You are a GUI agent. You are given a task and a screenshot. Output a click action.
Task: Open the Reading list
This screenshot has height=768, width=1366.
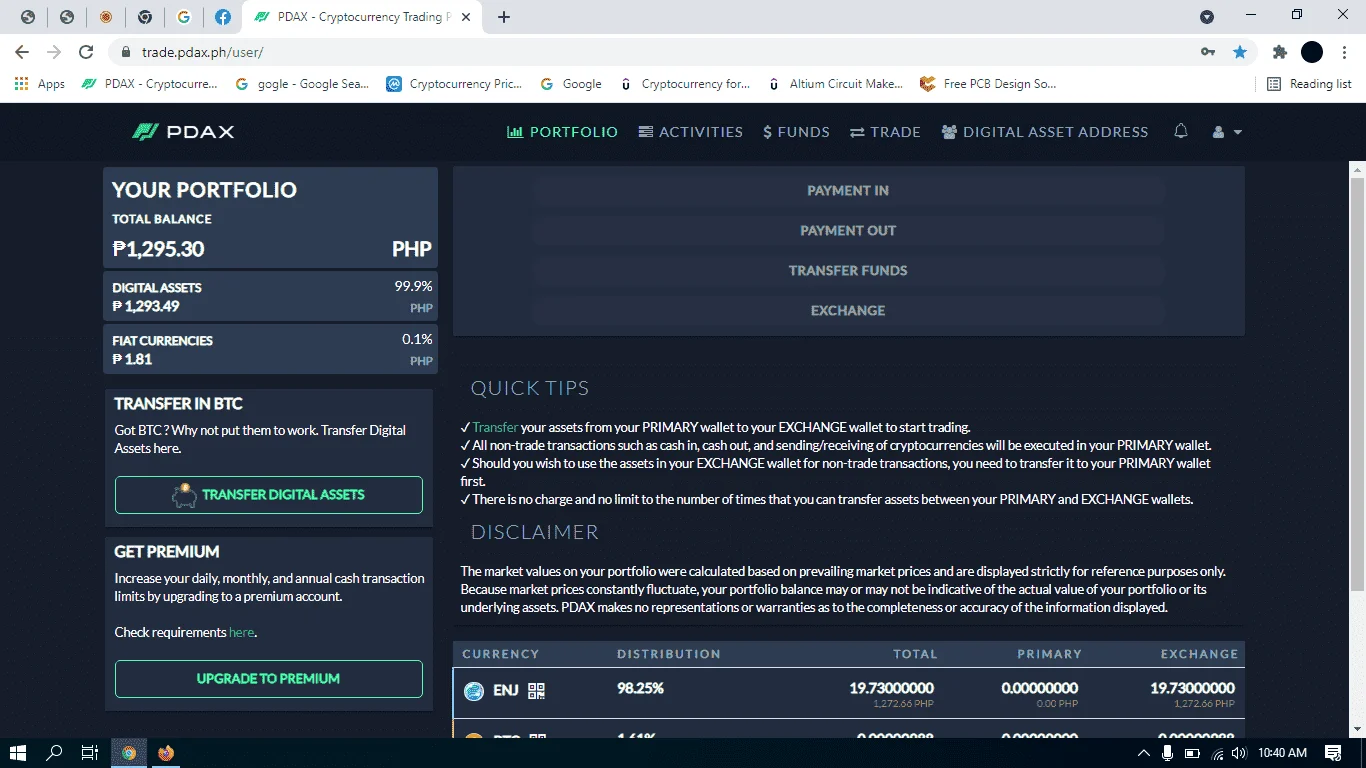click(x=1309, y=84)
